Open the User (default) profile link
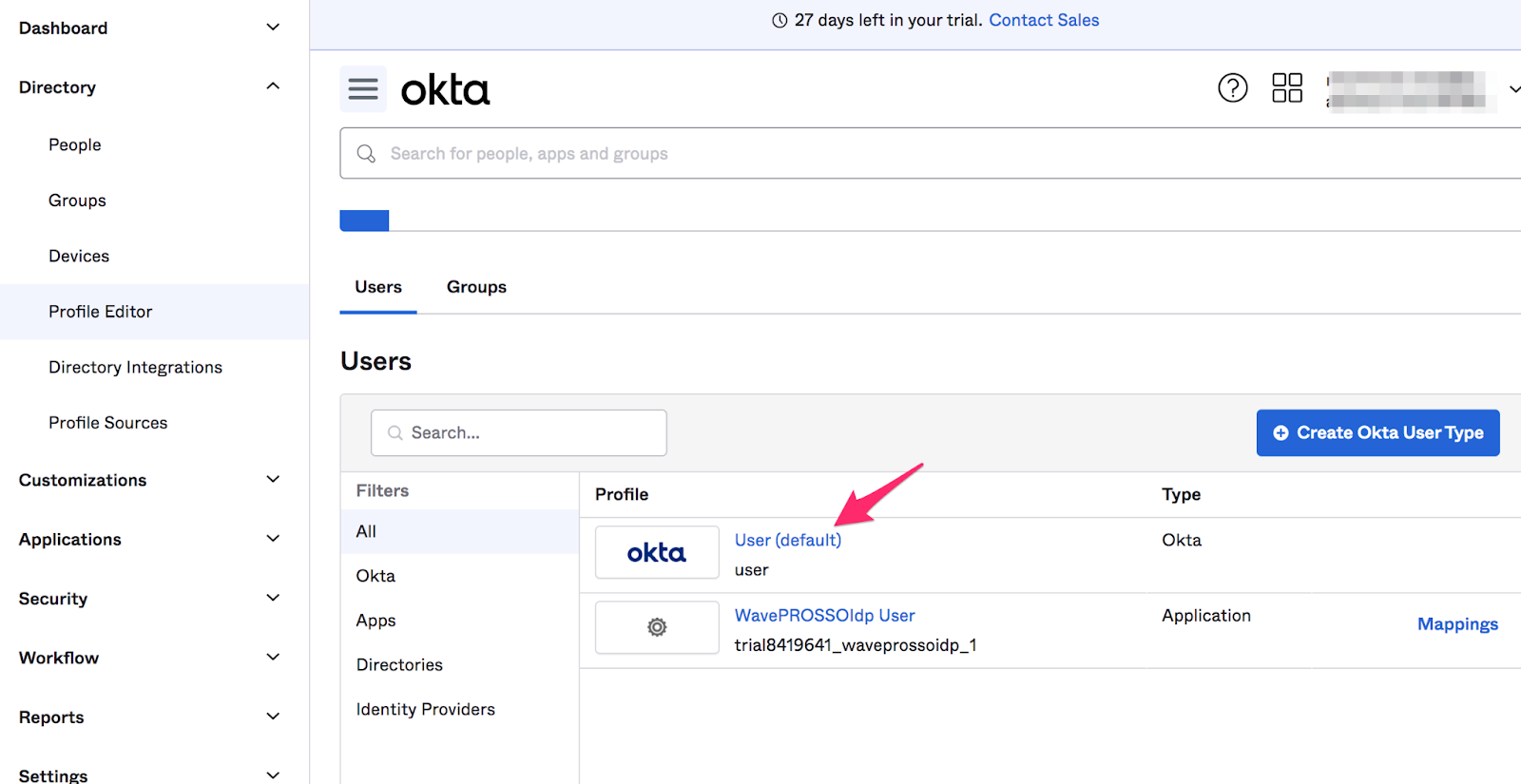 788,540
